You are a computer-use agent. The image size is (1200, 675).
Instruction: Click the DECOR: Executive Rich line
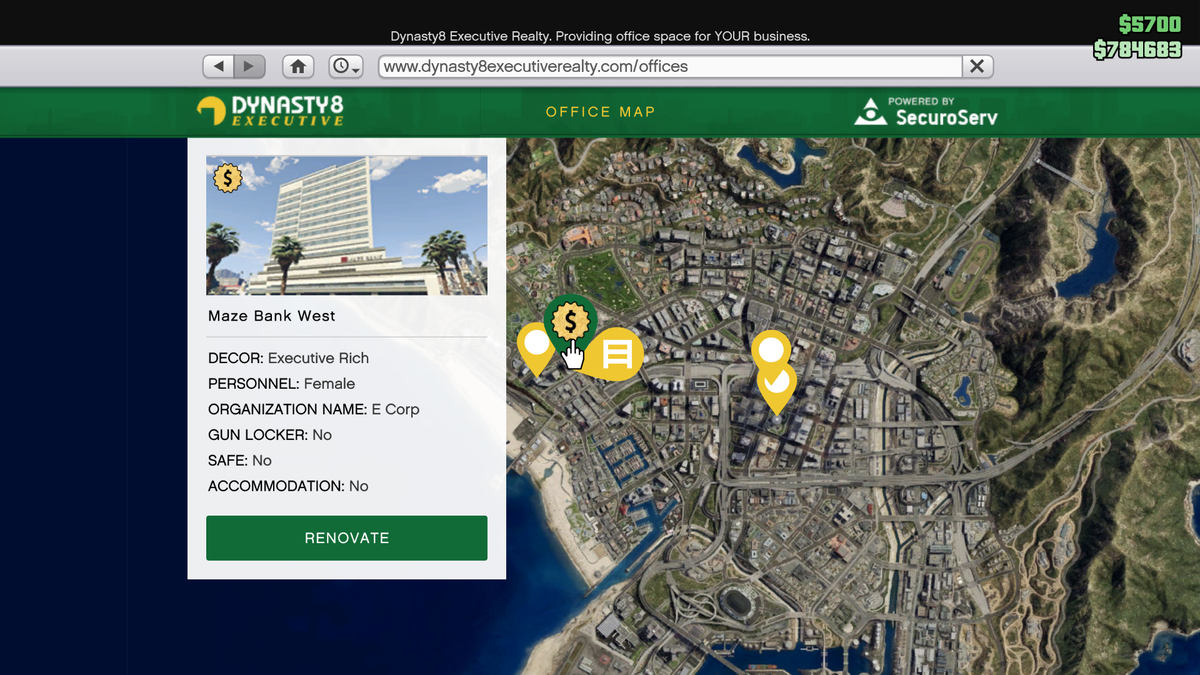289,358
